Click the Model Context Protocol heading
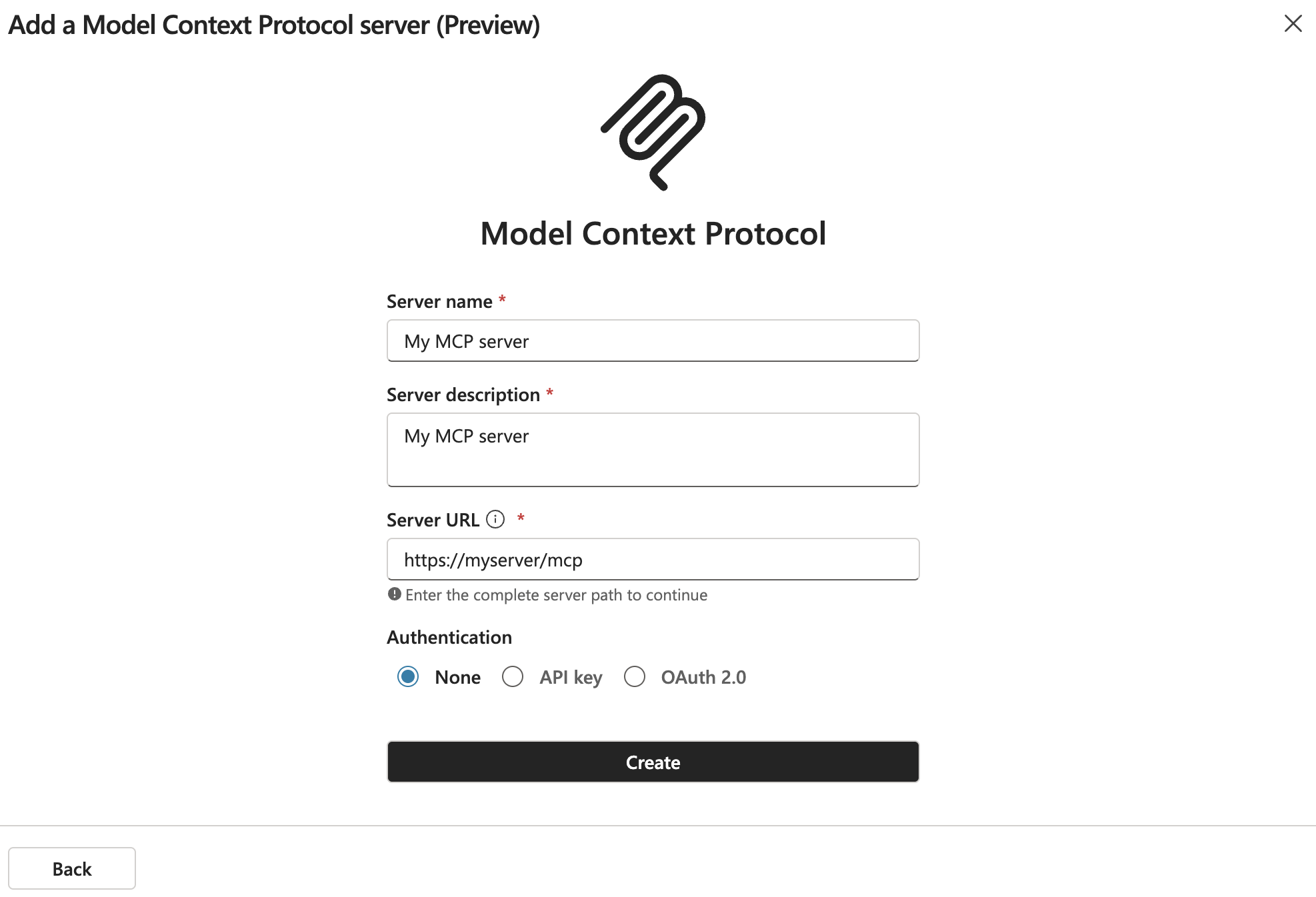The height and width of the screenshot is (897, 1316). coord(653,234)
